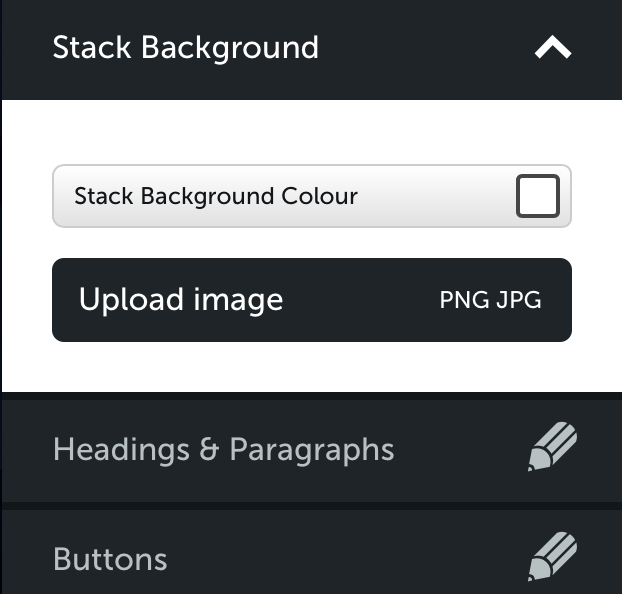
Task: Click the Upload image text in dark button
Action: pyautogui.click(x=181, y=300)
